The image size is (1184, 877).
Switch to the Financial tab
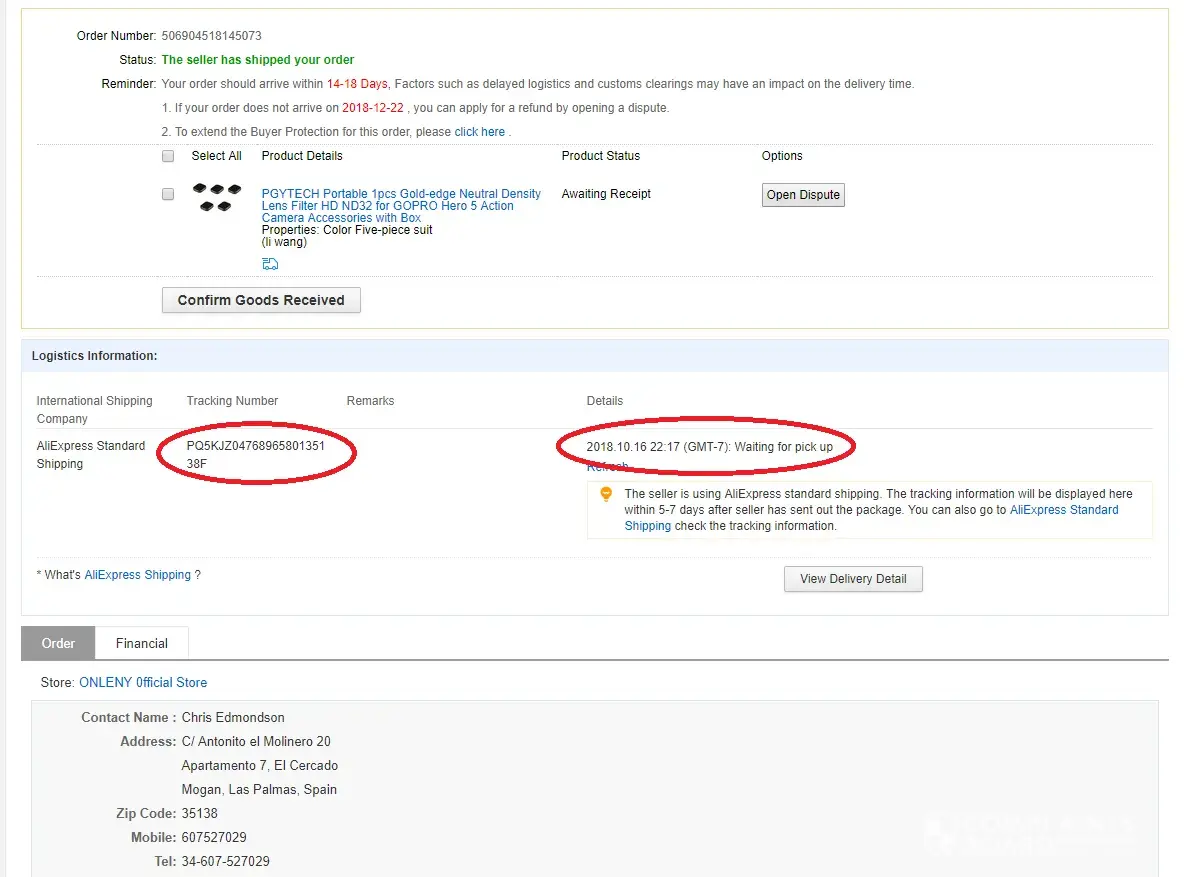pyautogui.click(x=141, y=643)
